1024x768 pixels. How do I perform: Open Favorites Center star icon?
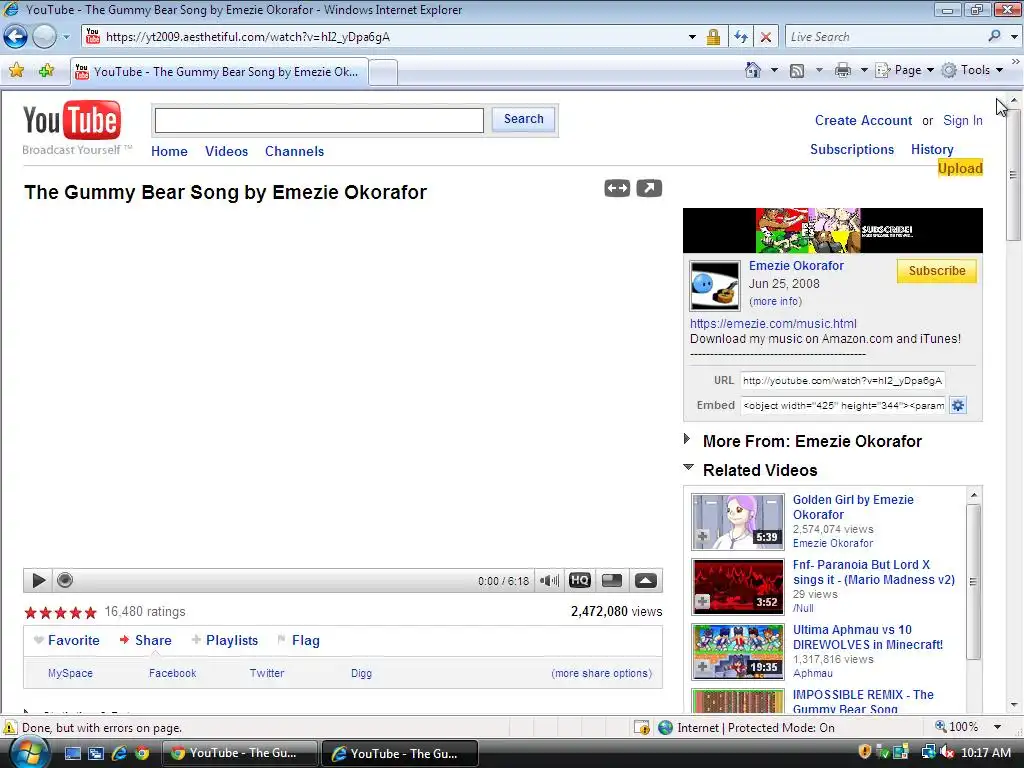pyautogui.click(x=17, y=71)
